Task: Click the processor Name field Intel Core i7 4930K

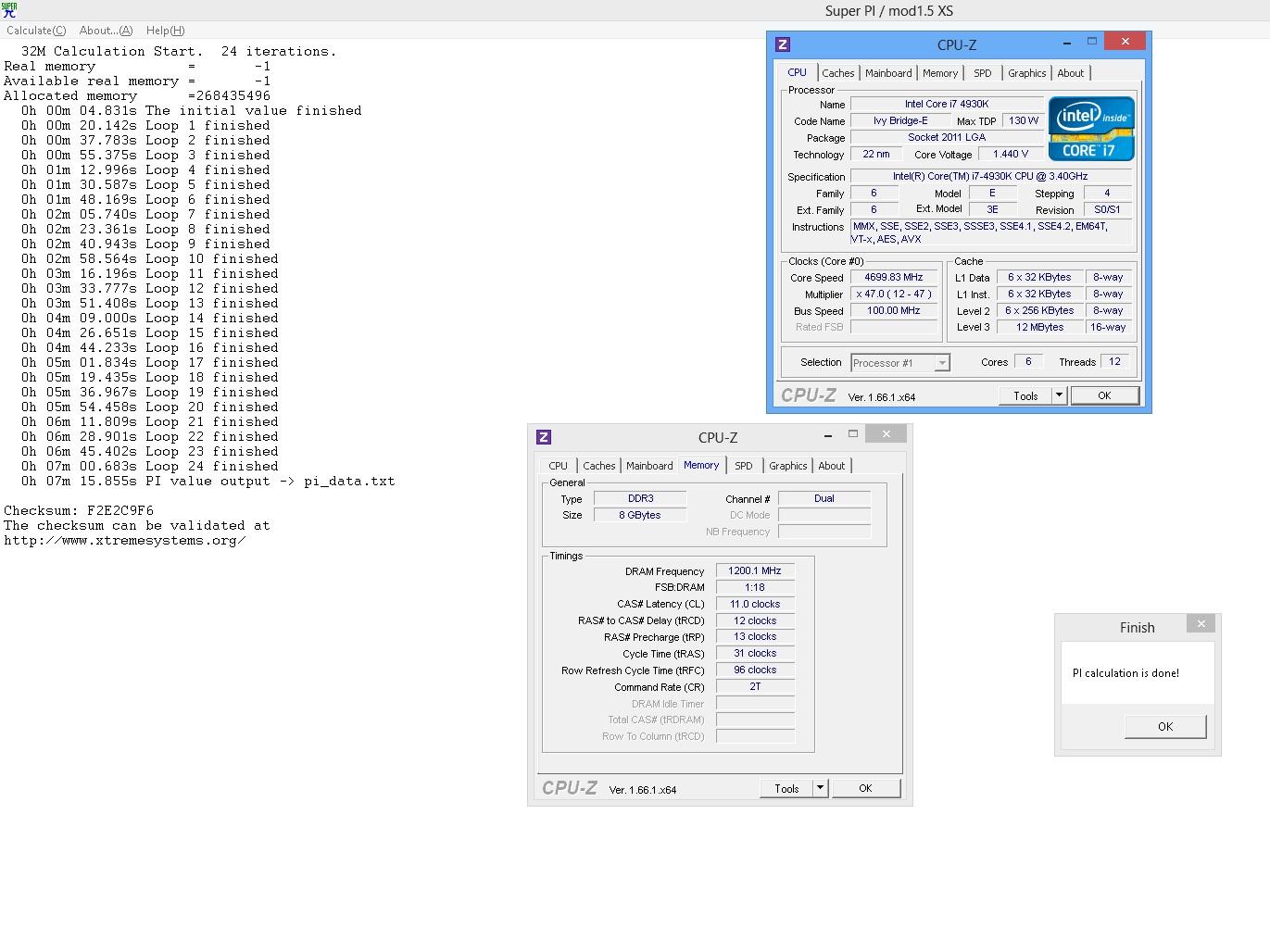Action: 947,104
